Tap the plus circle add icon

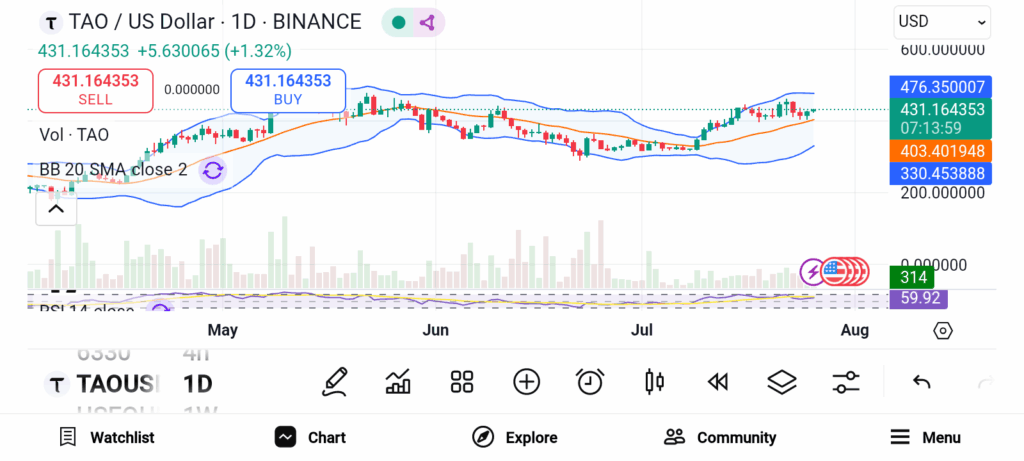coord(526,382)
